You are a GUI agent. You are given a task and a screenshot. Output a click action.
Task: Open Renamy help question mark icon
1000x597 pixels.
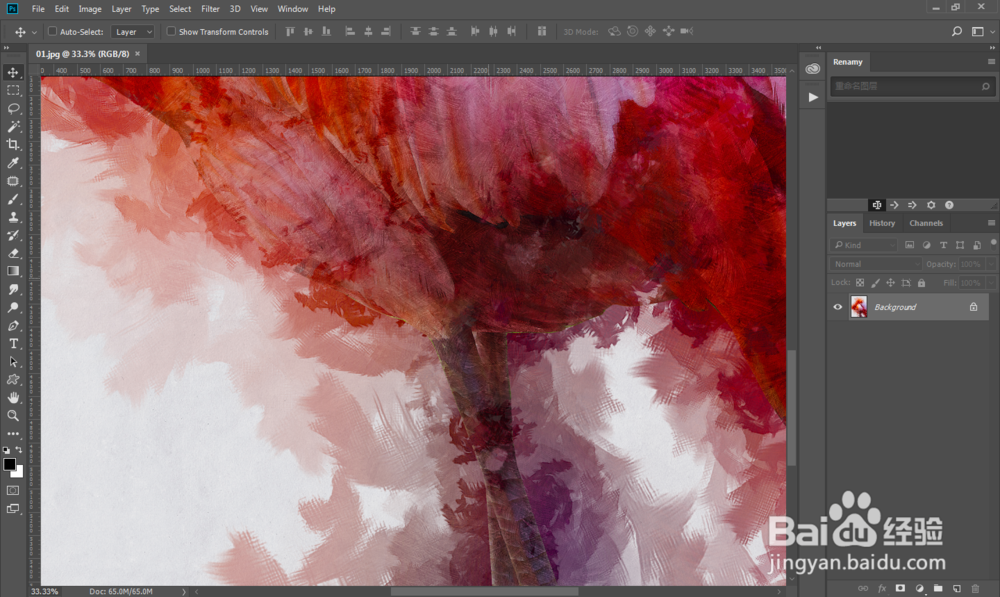pyautogui.click(x=949, y=205)
